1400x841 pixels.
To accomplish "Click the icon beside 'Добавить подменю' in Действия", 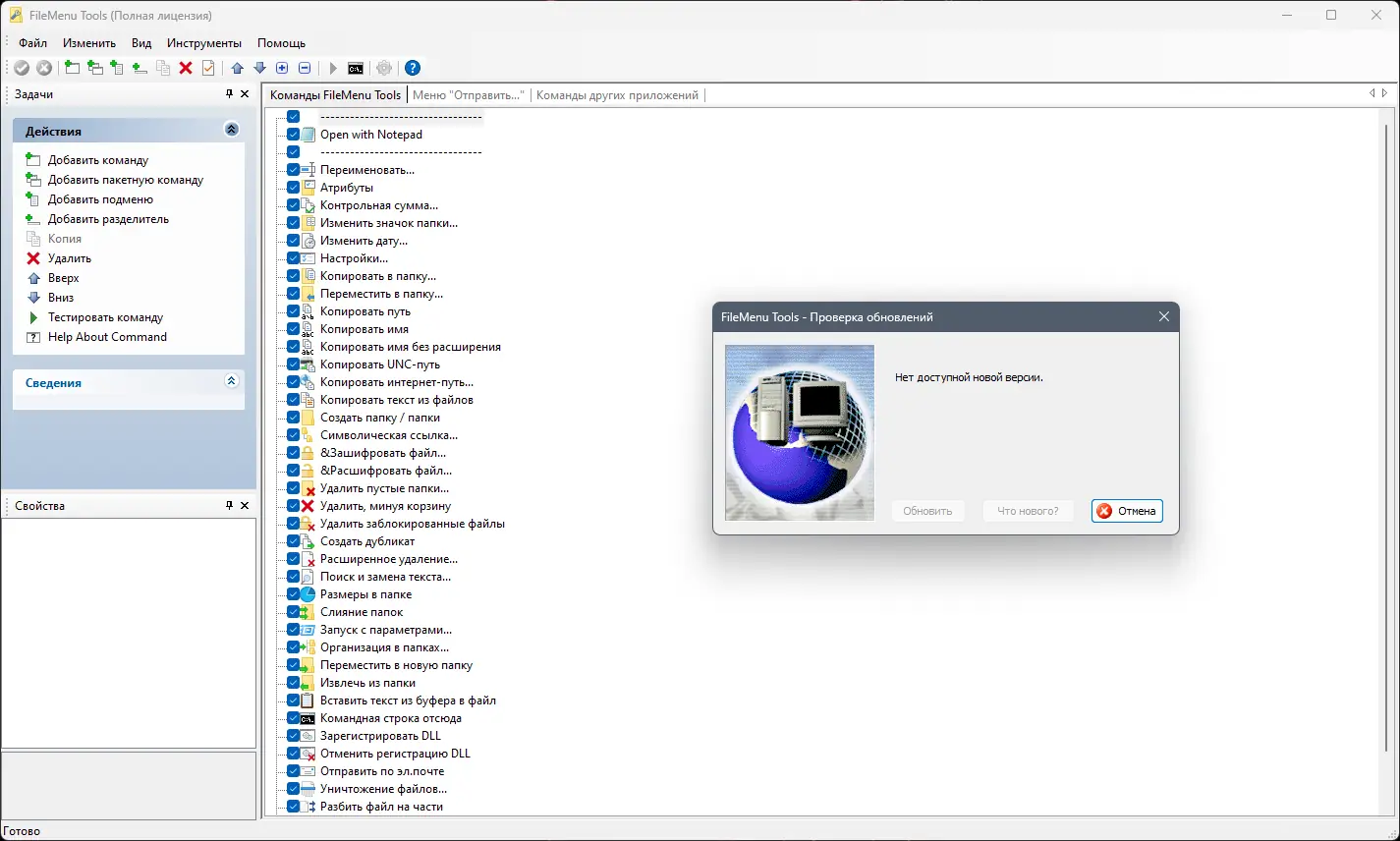I will [x=33, y=199].
